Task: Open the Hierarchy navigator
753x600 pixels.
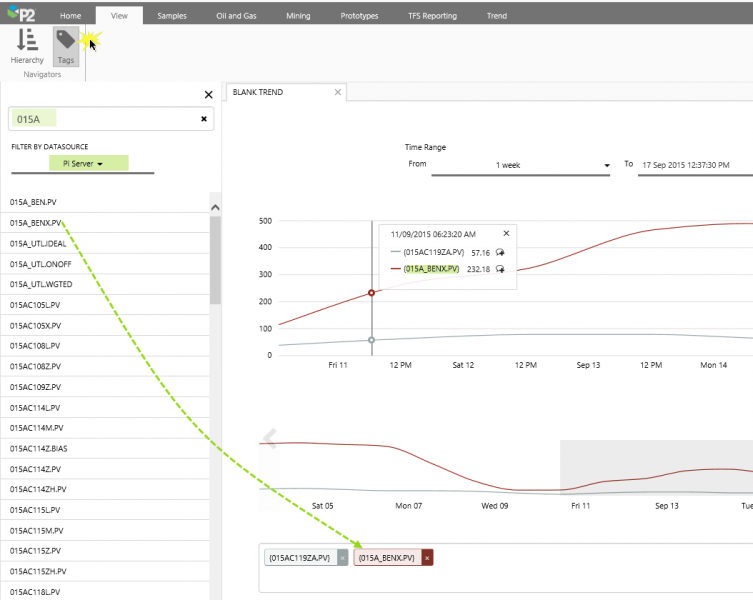Action: pyautogui.click(x=27, y=45)
